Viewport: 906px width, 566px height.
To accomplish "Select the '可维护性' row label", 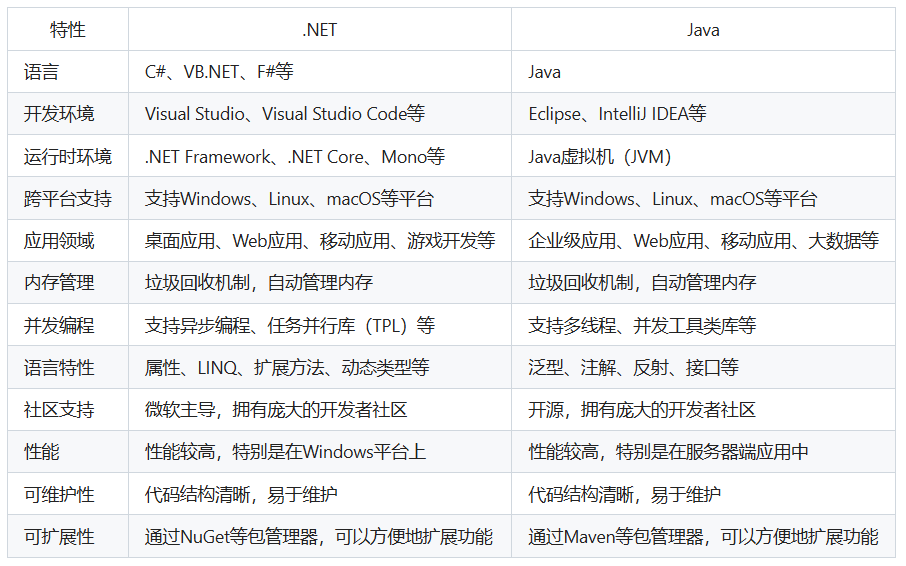I will click(68, 493).
